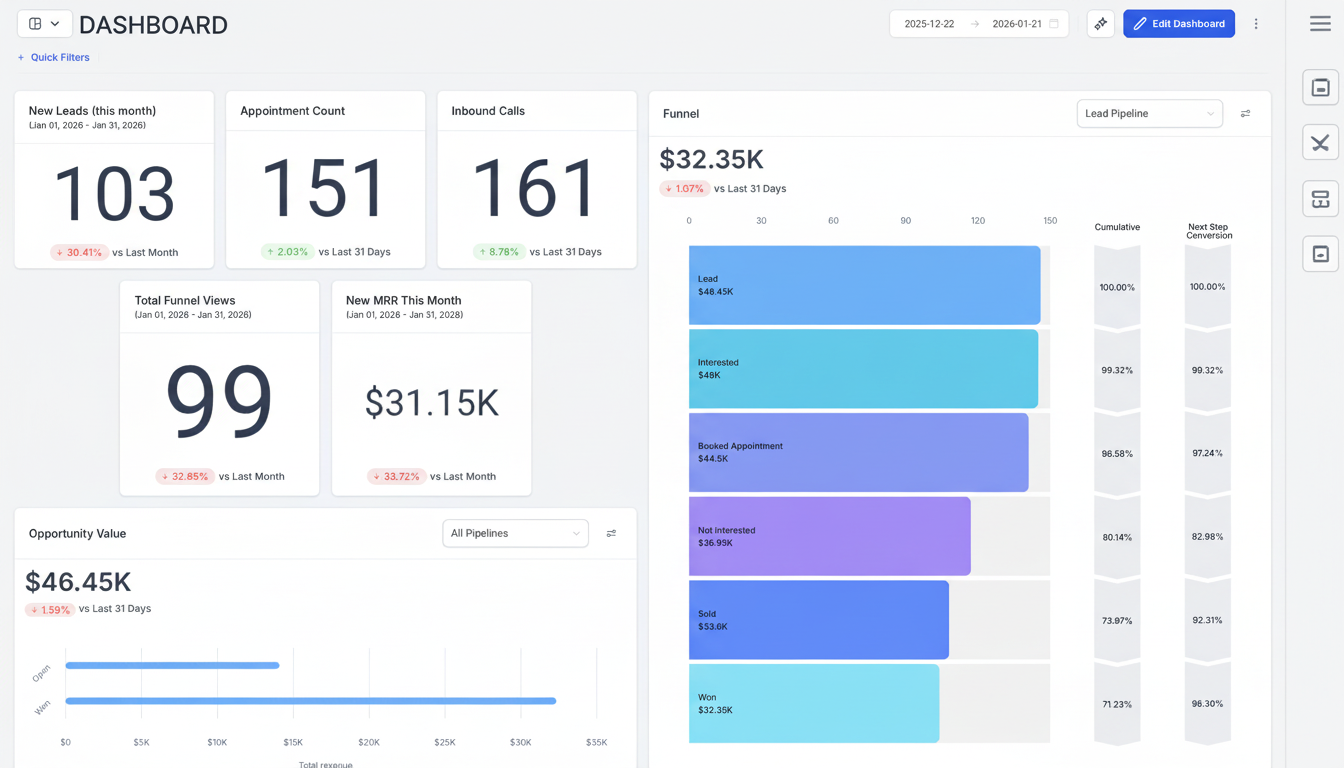Screen dimensions: 1344x768
Task: Open the Quick Filters link
Action: pyautogui.click(x=60, y=58)
